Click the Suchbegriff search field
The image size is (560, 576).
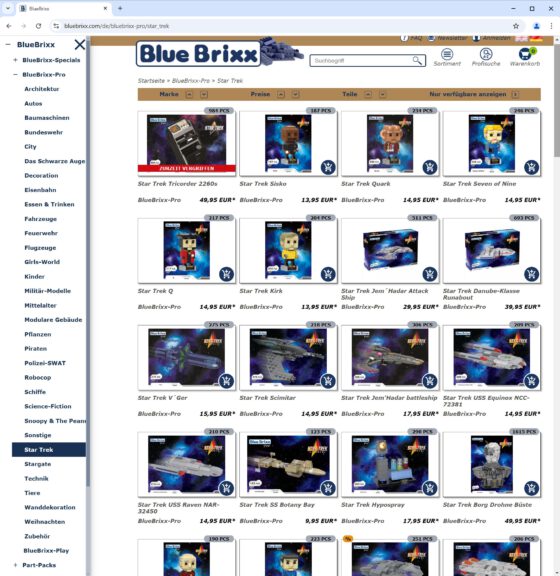[362, 61]
